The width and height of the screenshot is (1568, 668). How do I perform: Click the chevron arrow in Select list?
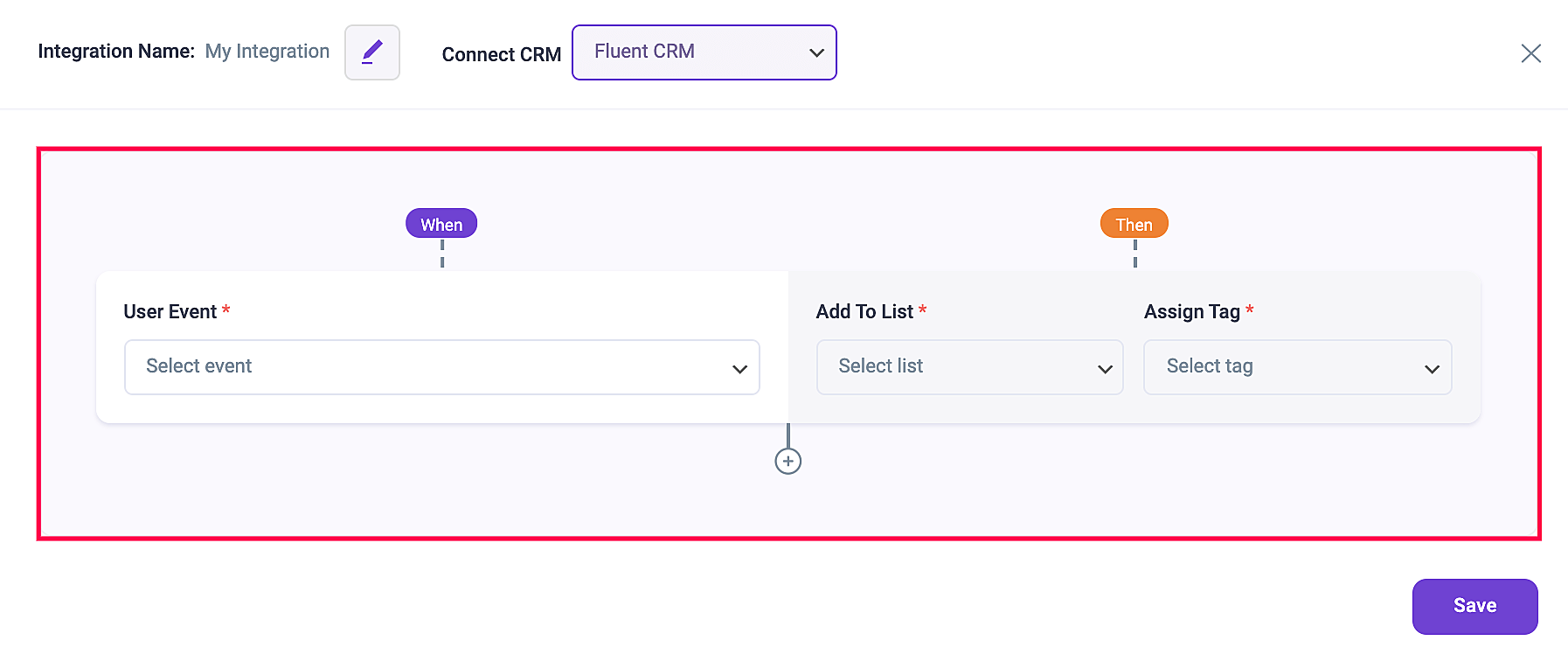pyautogui.click(x=1105, y=370)
